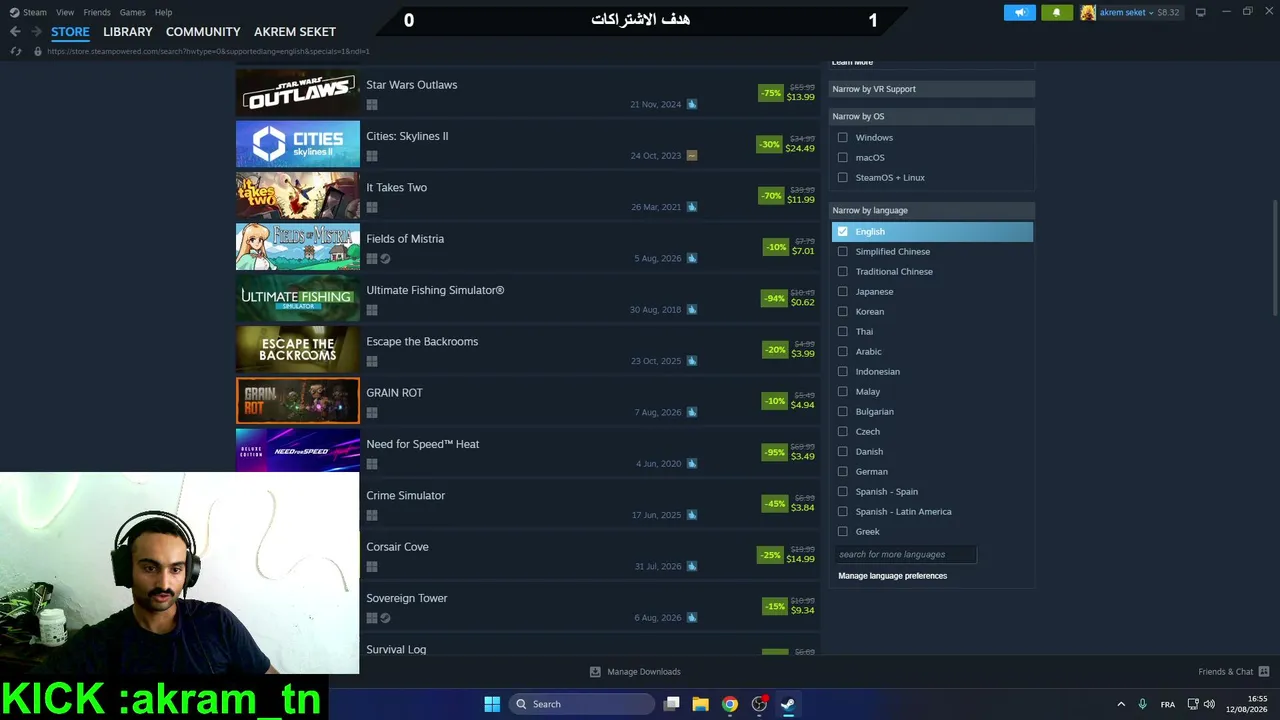Open the STORE tab

[70, 32]
